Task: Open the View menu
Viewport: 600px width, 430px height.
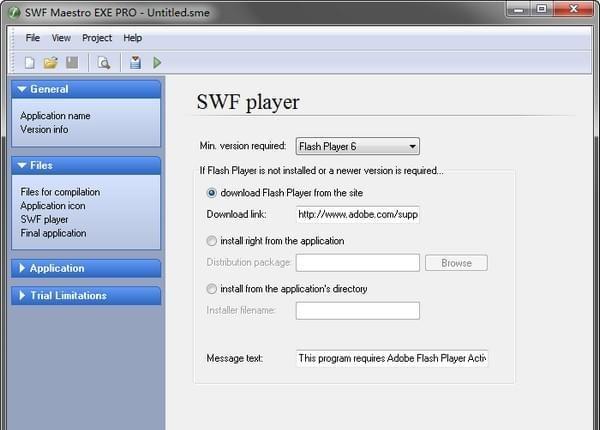Action: 61,38
